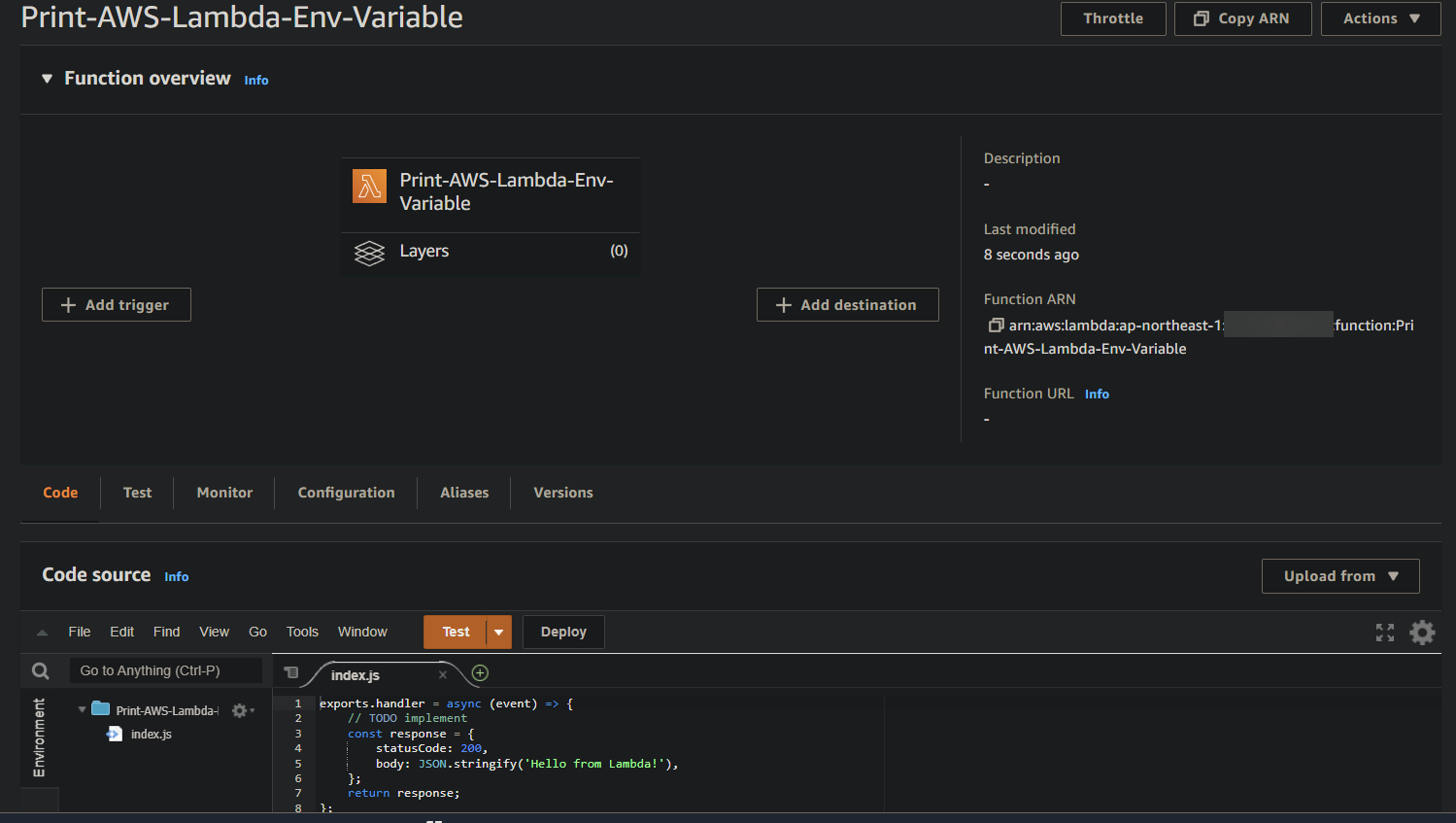Click the search magnifier icon in editor
Viewport: 1456px width, 823px height.
coord(41,670)
